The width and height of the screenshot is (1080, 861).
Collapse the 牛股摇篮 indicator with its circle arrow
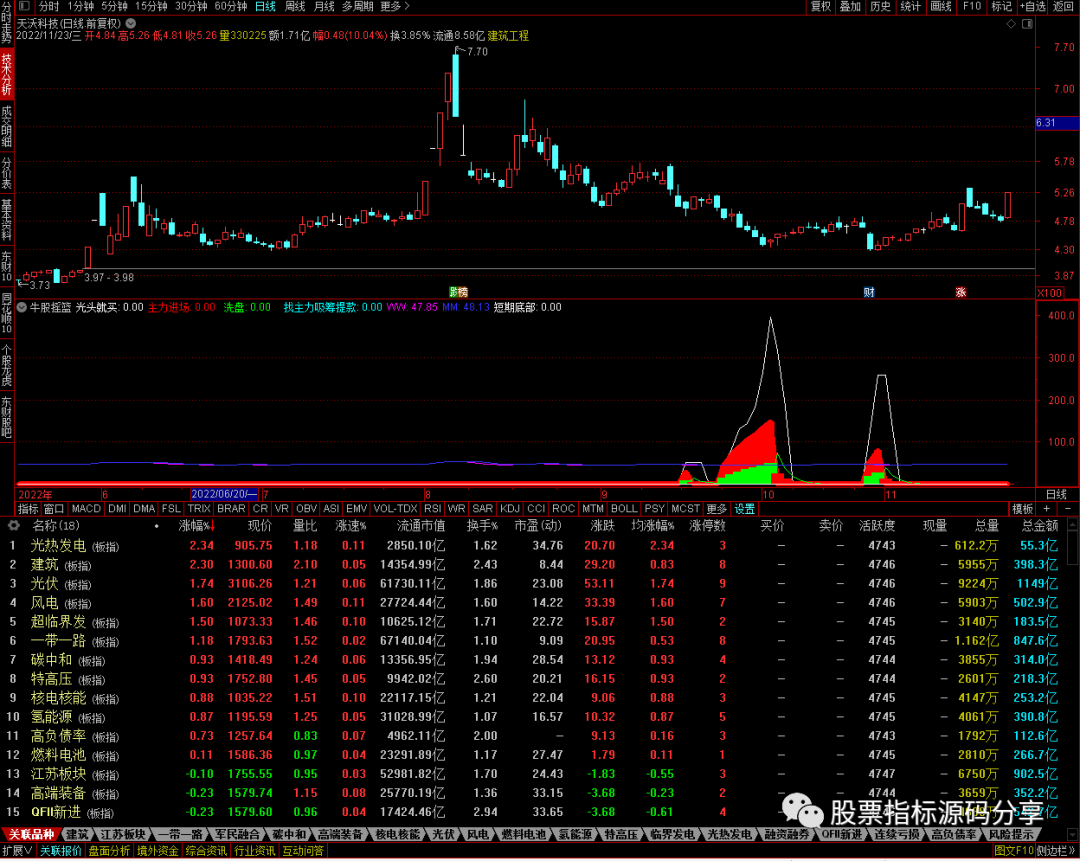[22, 307]
